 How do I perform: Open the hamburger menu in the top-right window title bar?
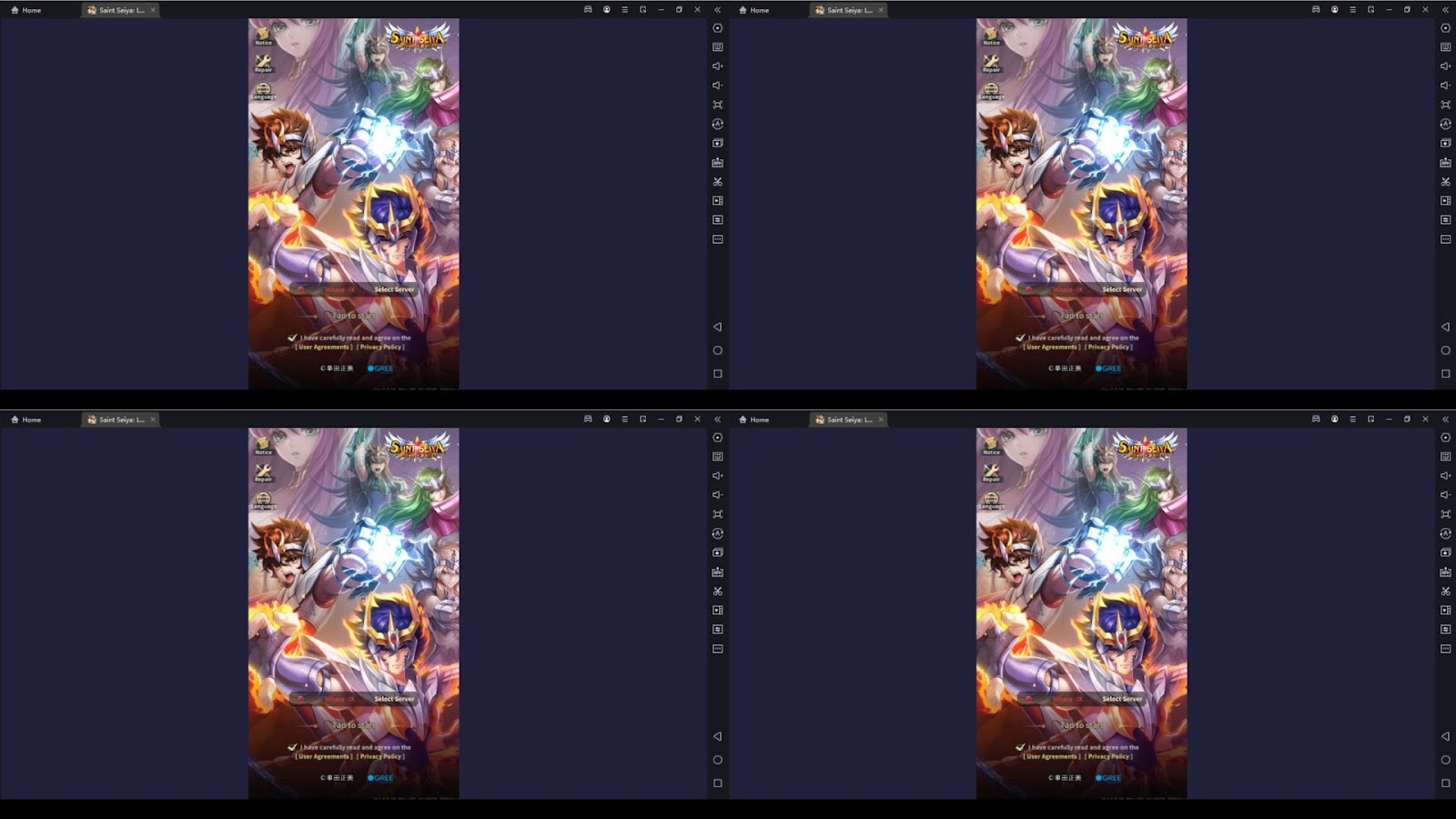1352,10
